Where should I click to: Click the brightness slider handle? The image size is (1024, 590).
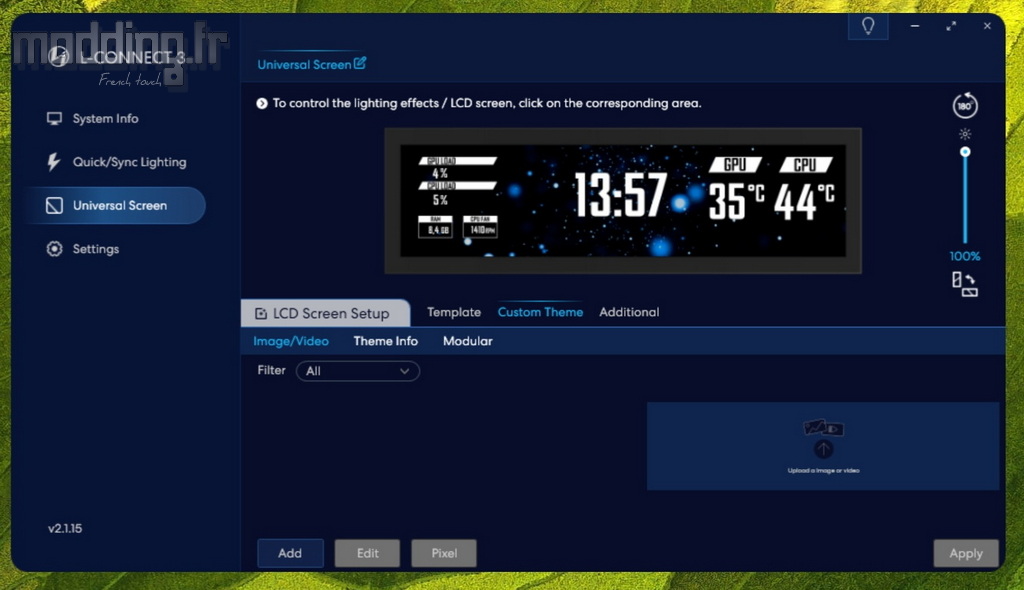(x=965, y=152)
